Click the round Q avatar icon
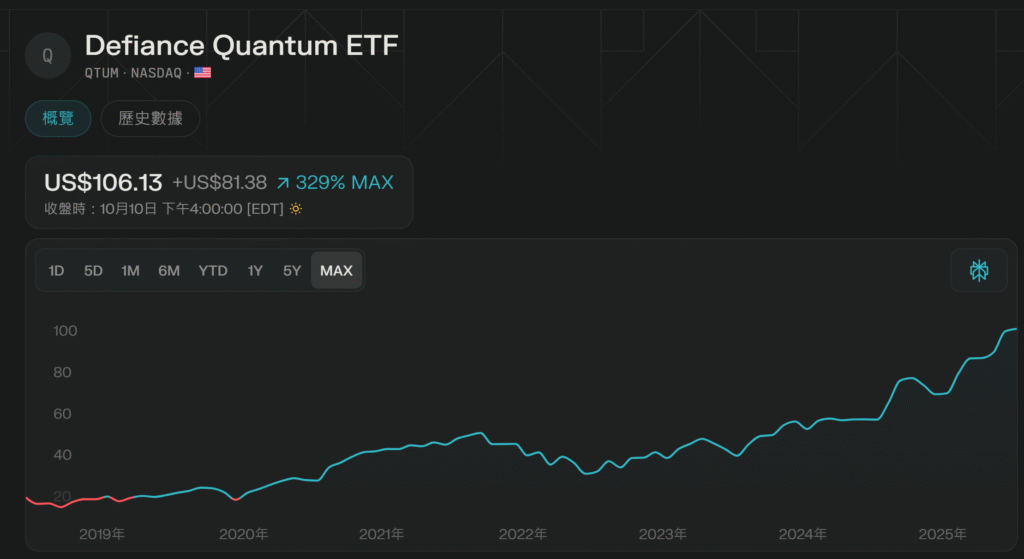This screenshot has width=1024, height=559. click(x=47, y=55)
